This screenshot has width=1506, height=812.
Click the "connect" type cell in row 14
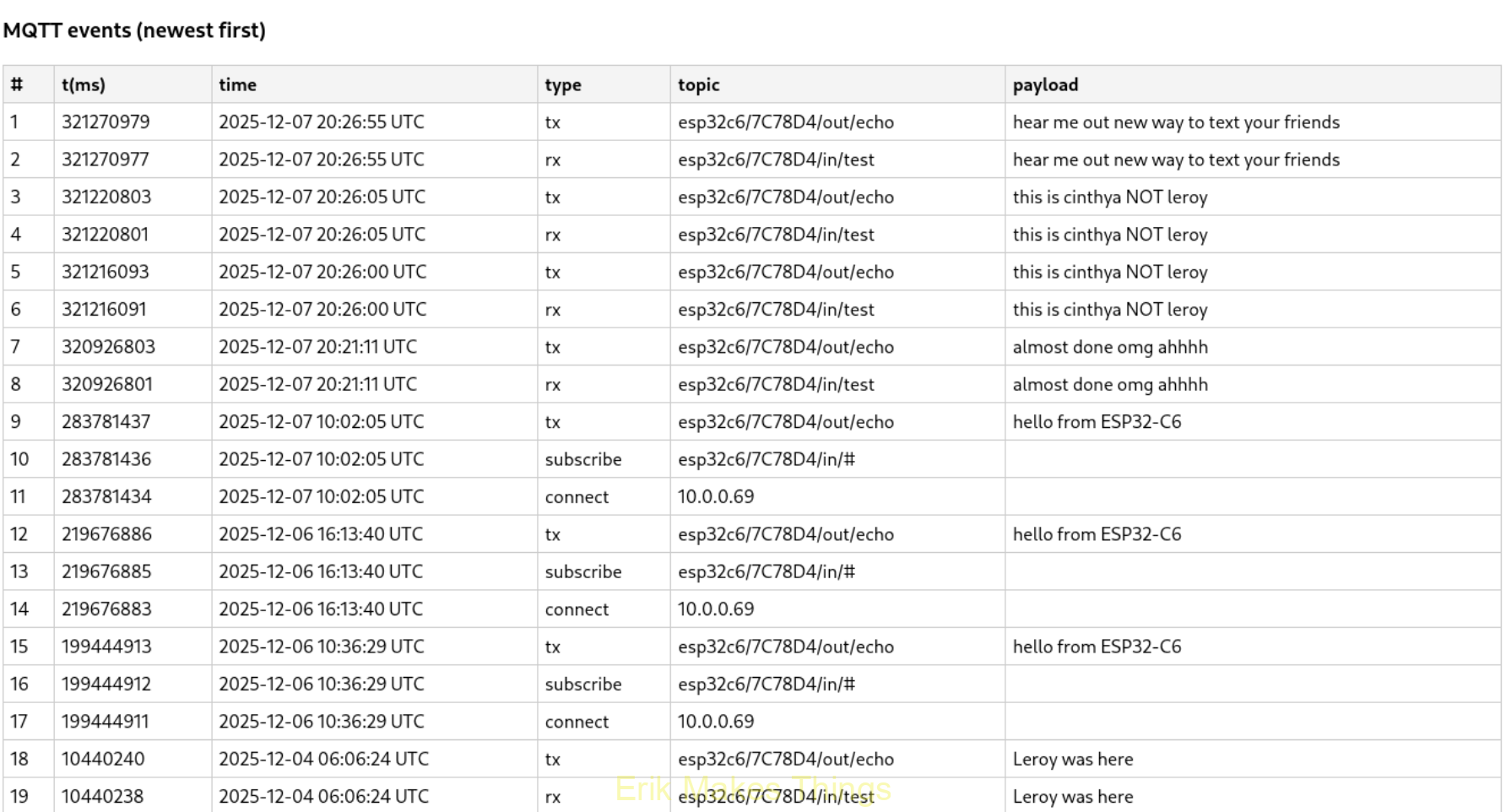(577, 609)
